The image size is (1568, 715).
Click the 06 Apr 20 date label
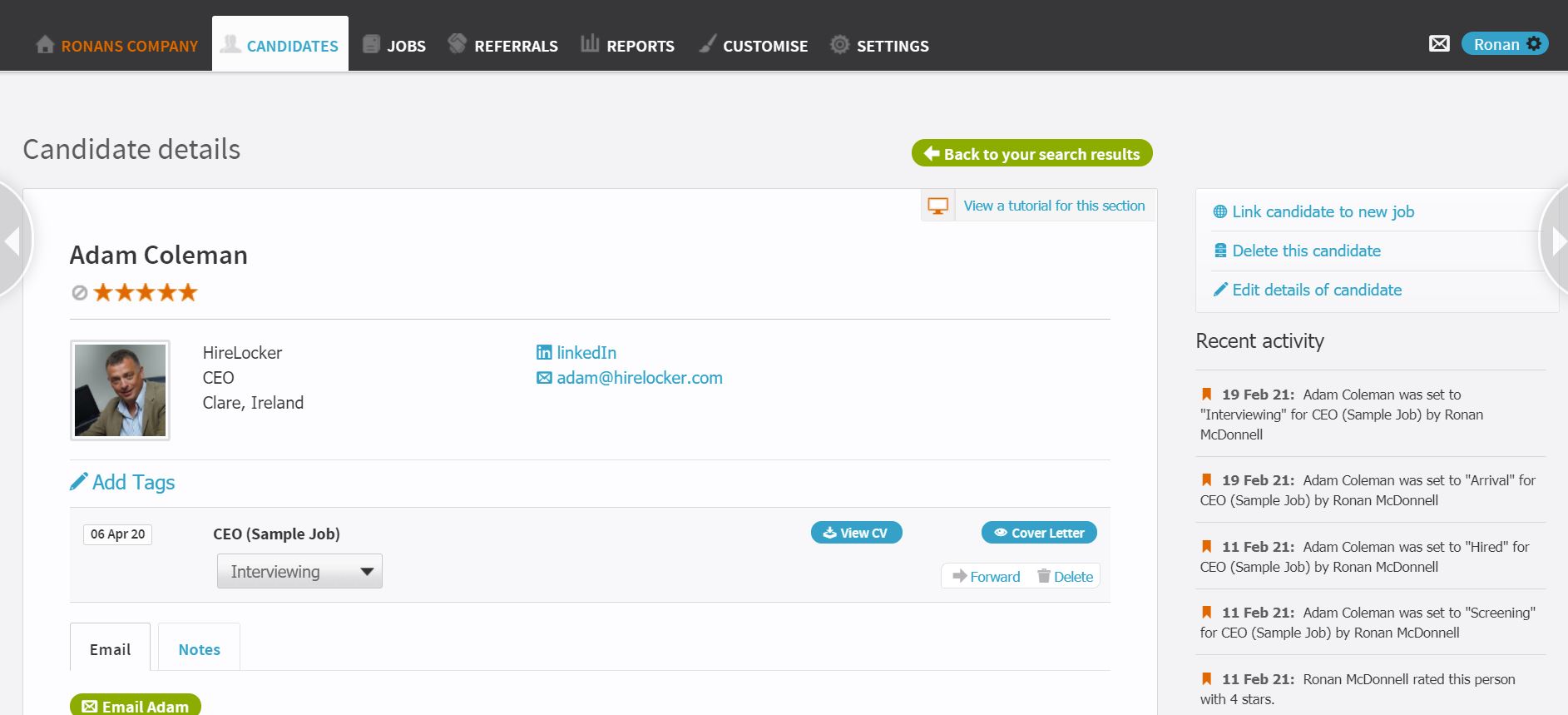pos(117,534)
